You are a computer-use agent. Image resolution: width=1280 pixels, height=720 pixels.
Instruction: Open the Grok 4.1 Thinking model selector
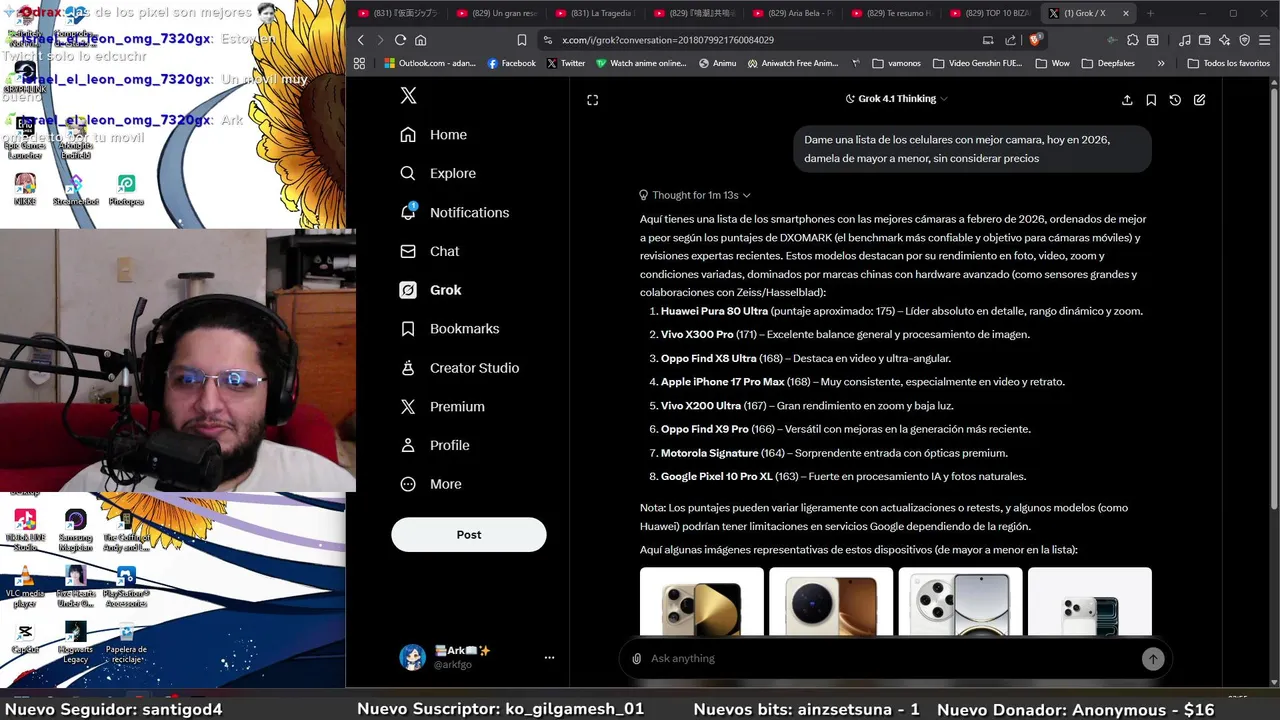896,99
